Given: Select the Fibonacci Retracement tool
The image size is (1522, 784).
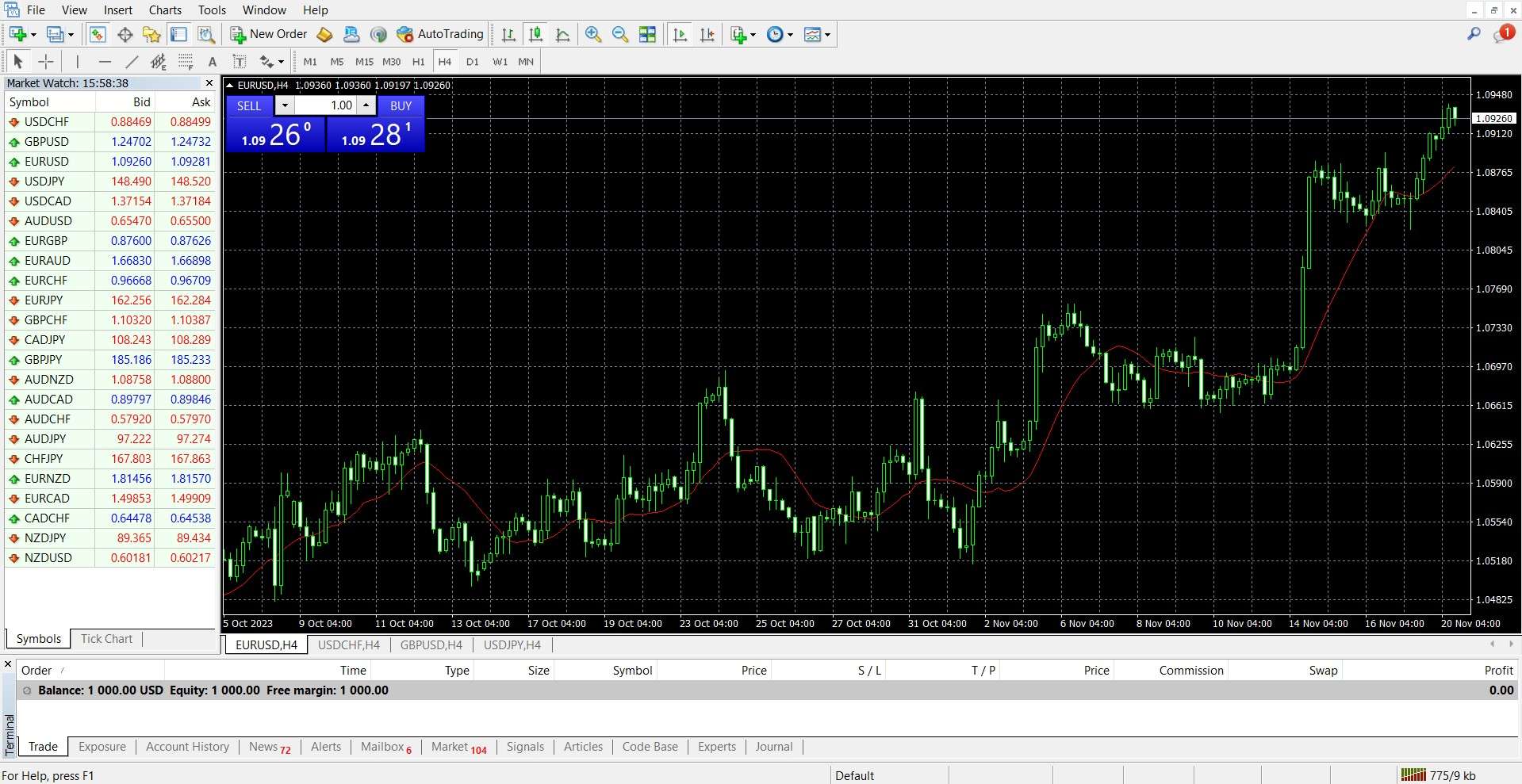Looking at the screenshot, I should [186, 61].
